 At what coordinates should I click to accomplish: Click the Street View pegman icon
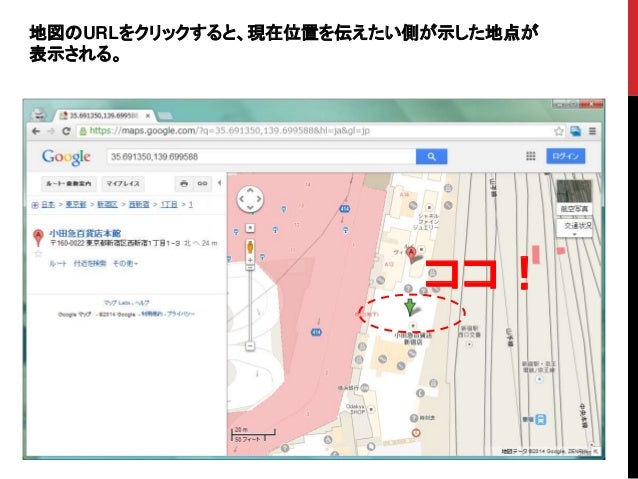(x=250, y=248)
